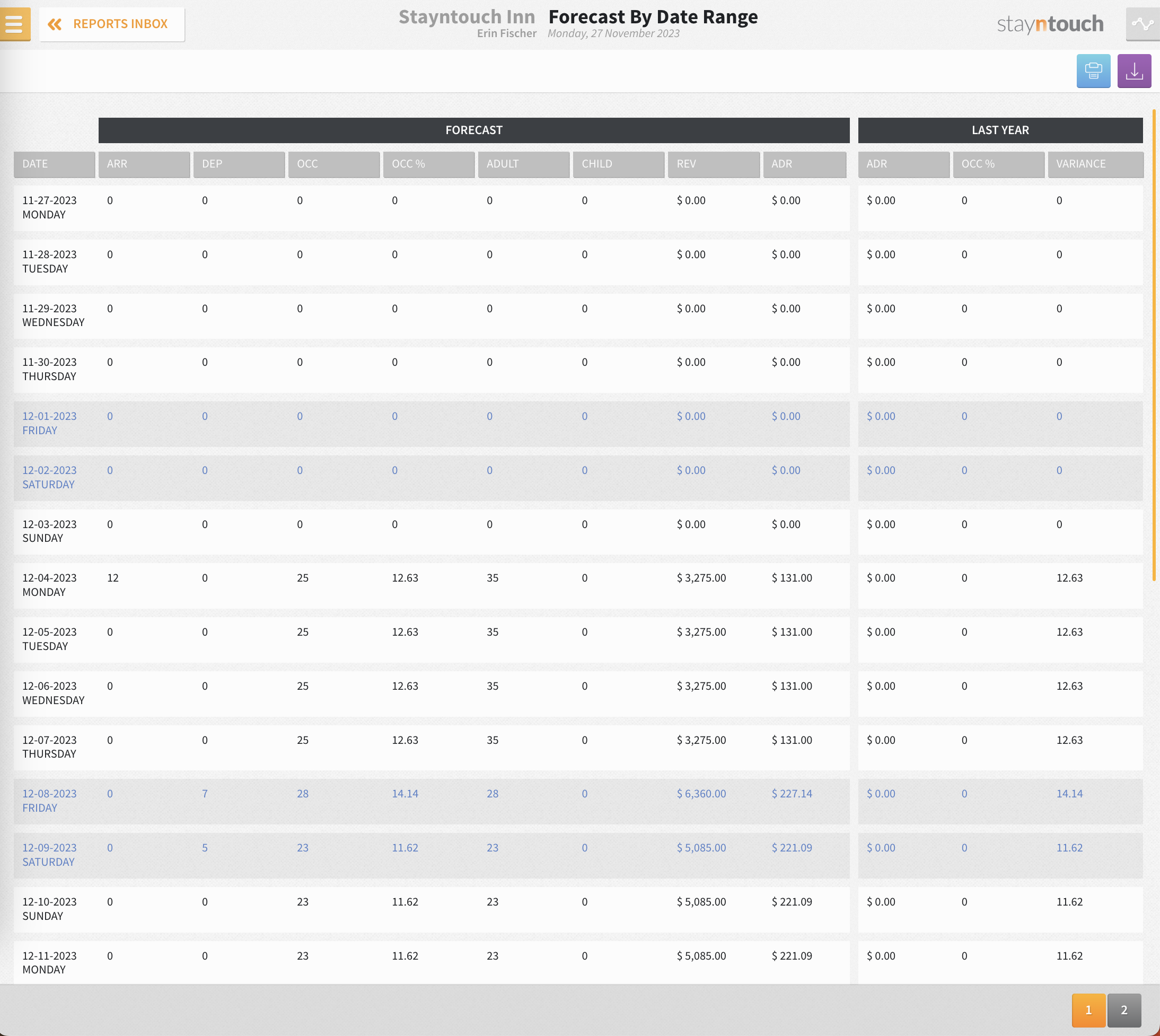
Task: Click the LAST YEAR section header bar
Action: (1000, 130)
